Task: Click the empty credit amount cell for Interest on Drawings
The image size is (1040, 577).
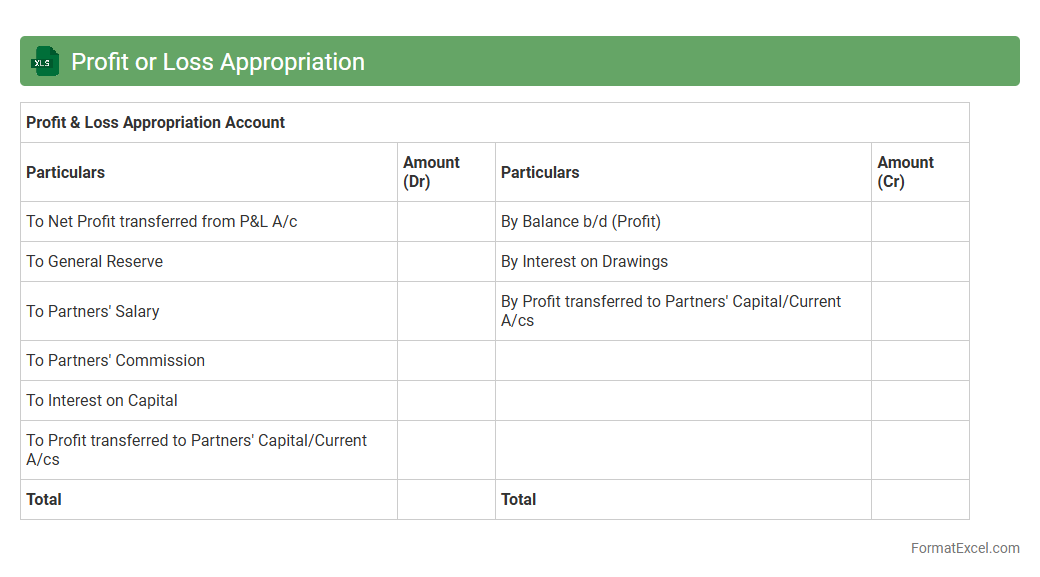Action: (x=920, y=262)
